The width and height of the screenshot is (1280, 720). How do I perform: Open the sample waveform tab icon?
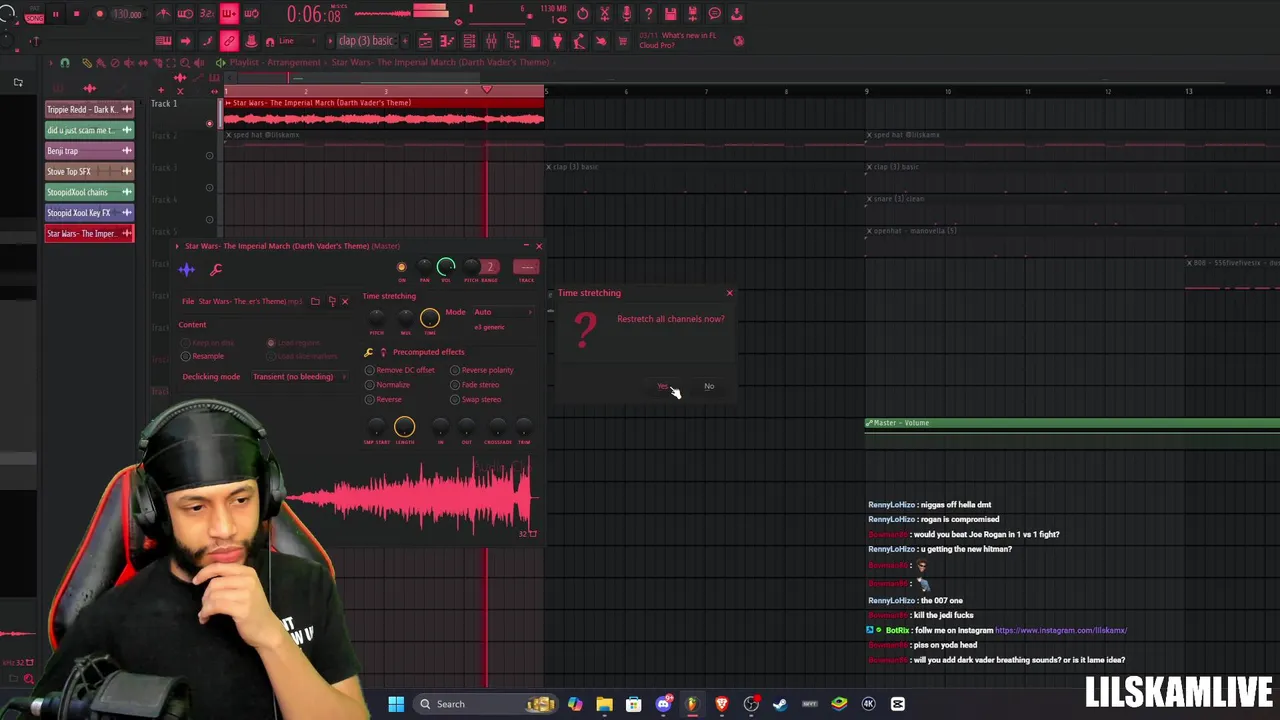pyautogui.click(x=186, y=269)
